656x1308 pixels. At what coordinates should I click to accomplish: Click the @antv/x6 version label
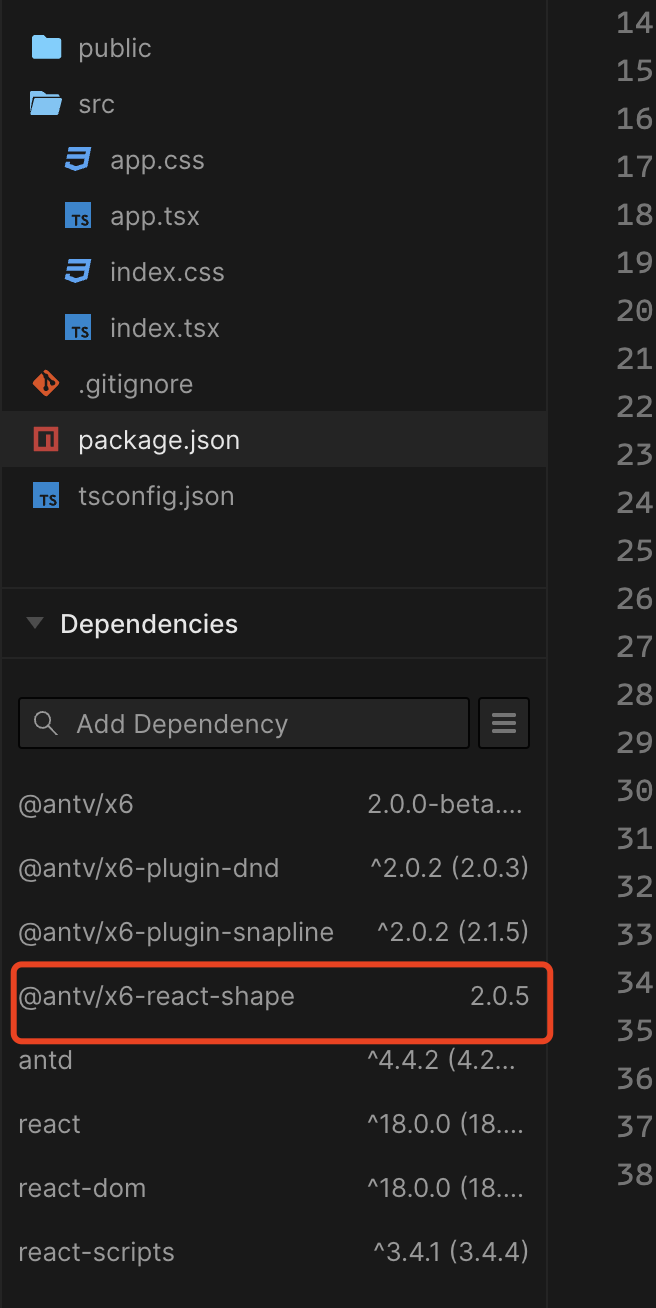pos(445,803)
